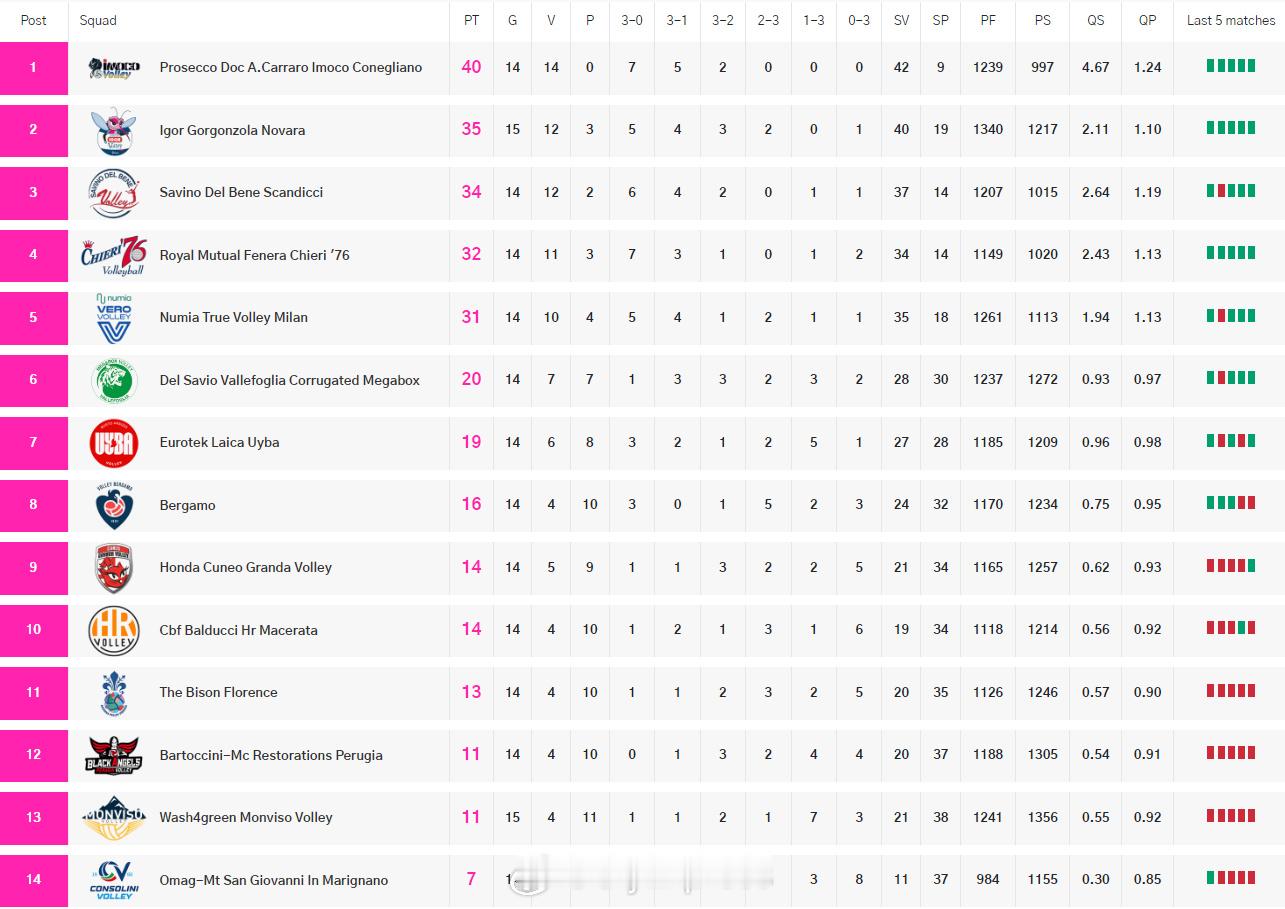This screenshot has width=1285, height=909.
Task: Click Milan's 31 points value
Action: [x=471, y=317]
